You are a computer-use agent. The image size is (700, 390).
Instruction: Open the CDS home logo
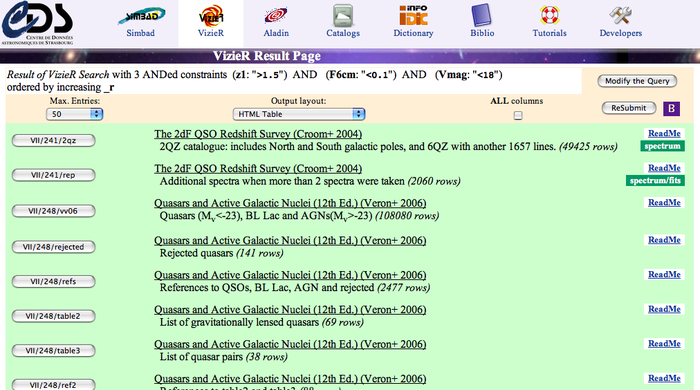(38, 23)
